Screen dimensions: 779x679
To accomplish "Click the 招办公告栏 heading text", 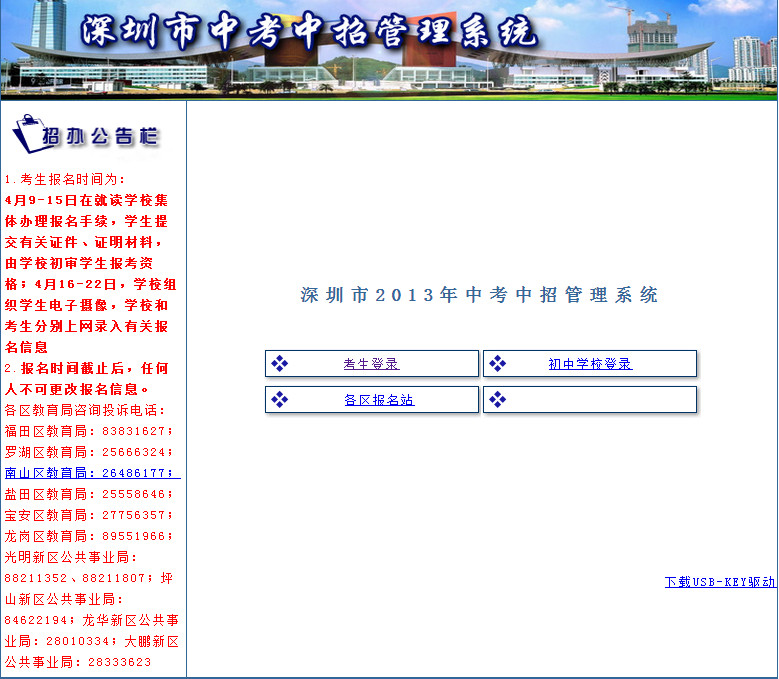I will [100, 136].
